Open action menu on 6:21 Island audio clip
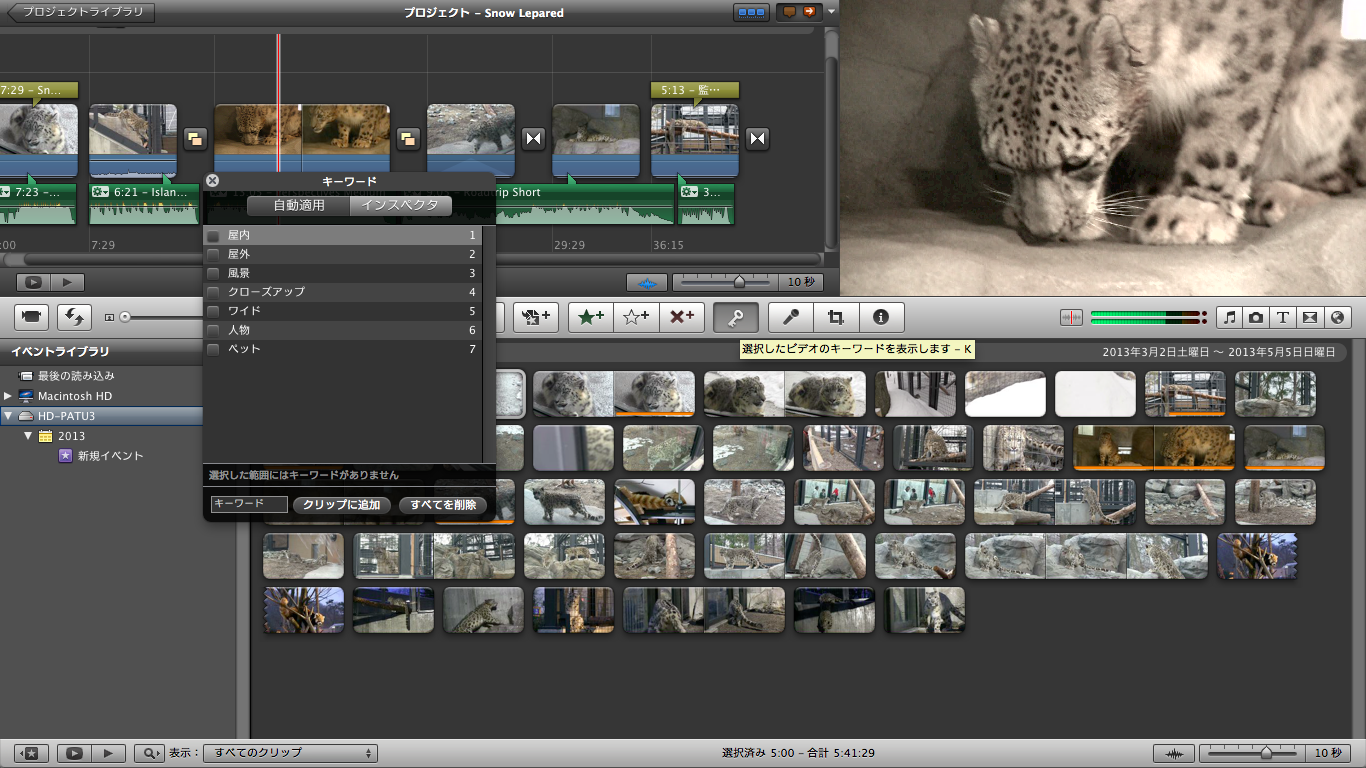Screen dimensions: 1366x768 101,191
